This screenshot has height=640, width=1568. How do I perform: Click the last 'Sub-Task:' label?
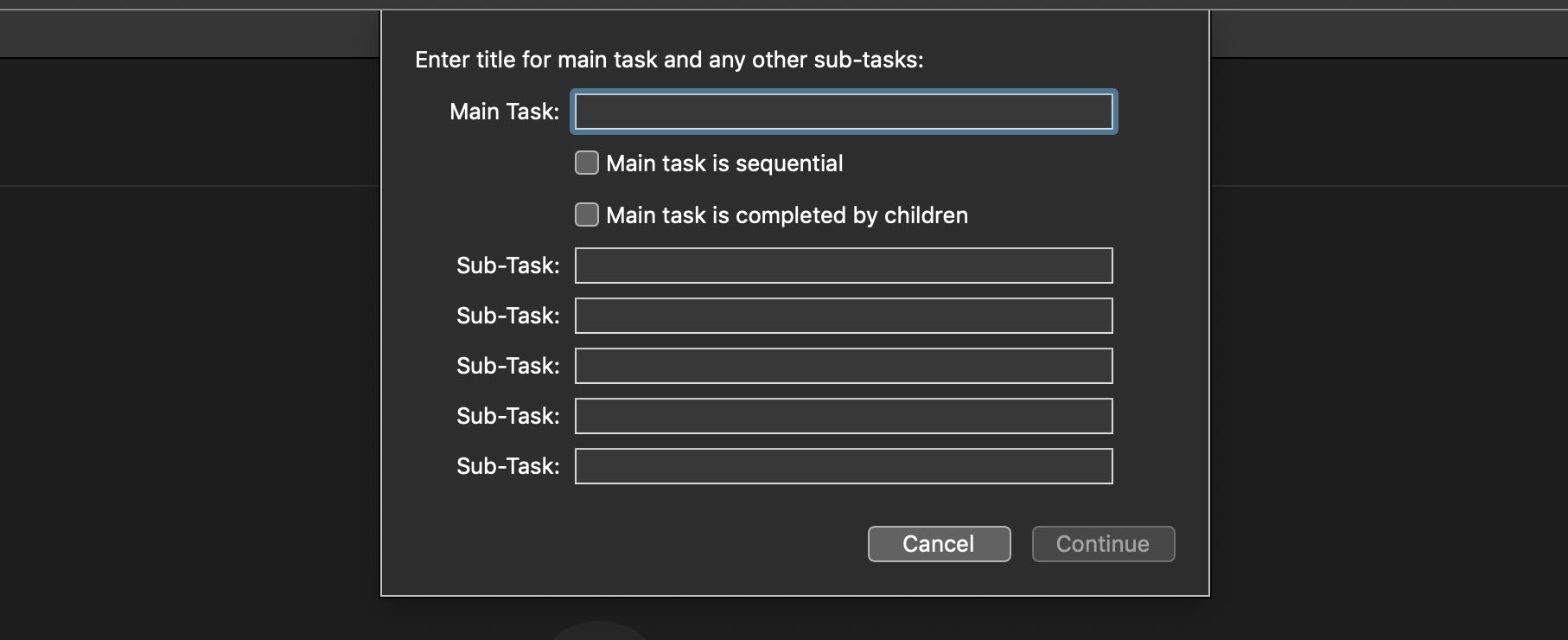click(x=507, y=466)
